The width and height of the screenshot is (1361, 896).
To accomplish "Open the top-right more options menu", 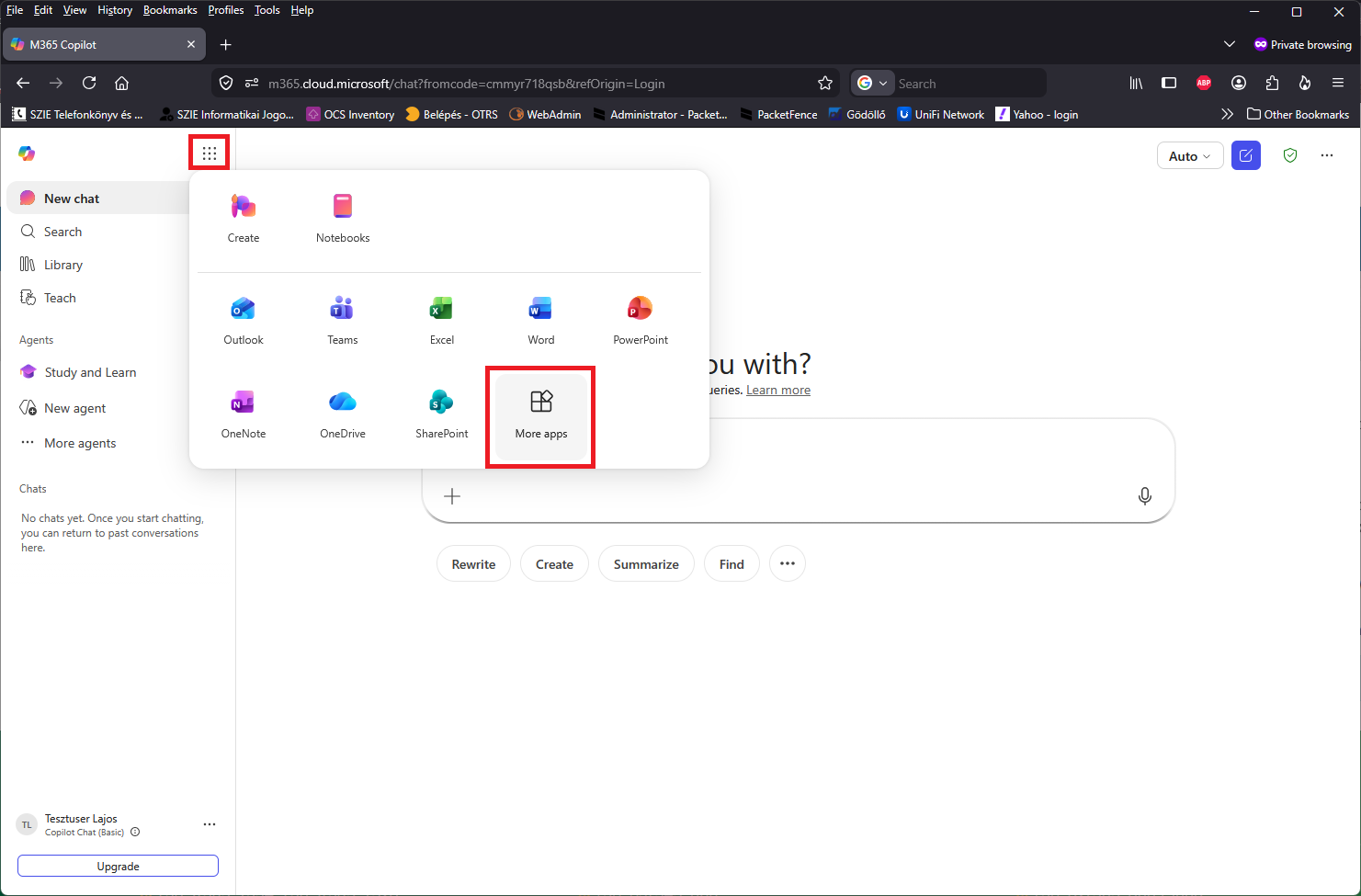I will [1327, 155].
